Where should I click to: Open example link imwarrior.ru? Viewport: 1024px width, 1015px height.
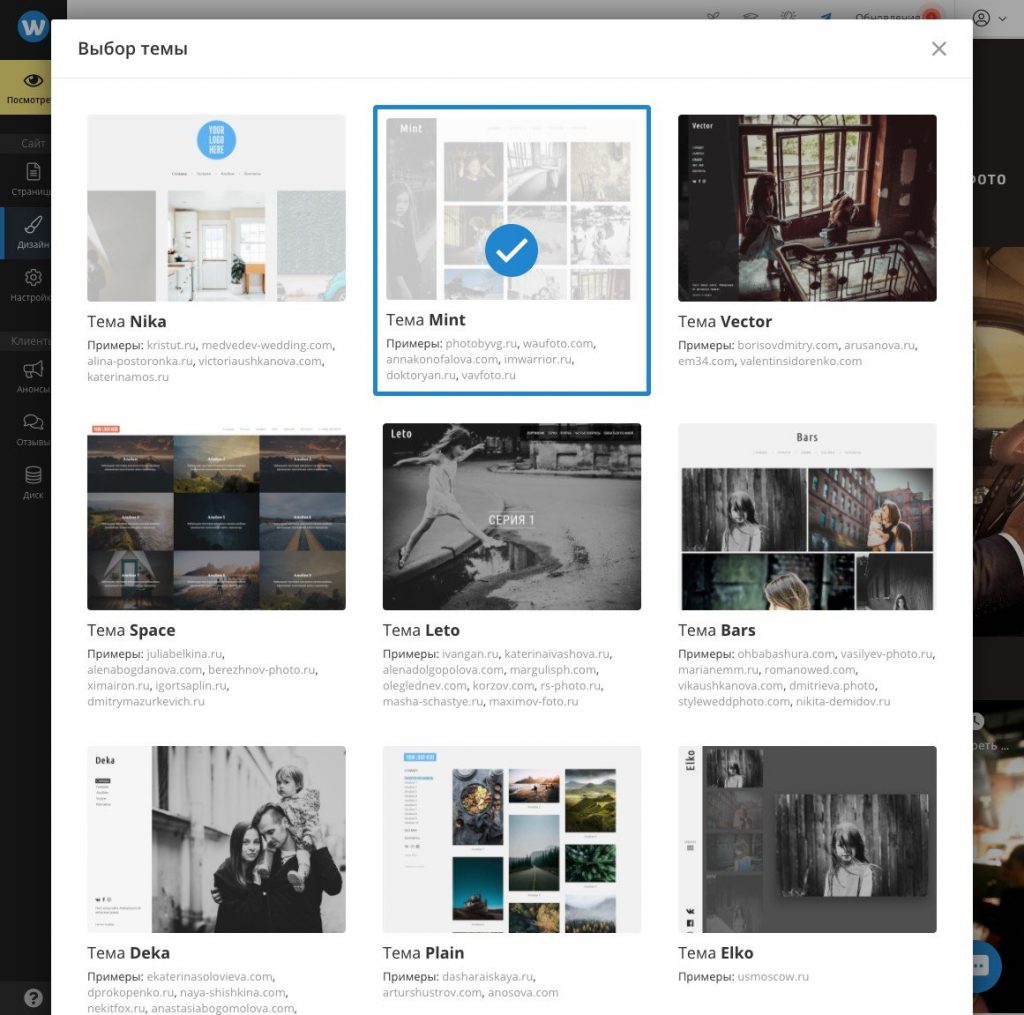pyautogui.click(x=537, y=359)
